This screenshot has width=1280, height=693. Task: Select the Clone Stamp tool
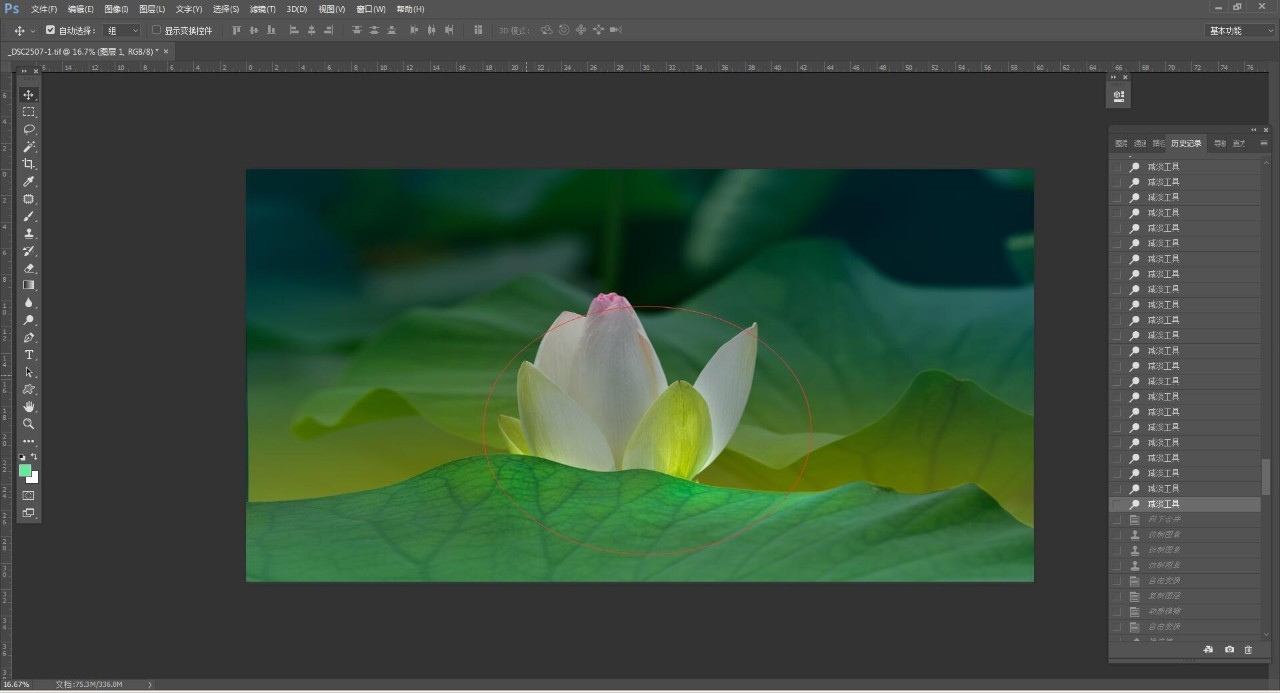click(x=29, y=233)
